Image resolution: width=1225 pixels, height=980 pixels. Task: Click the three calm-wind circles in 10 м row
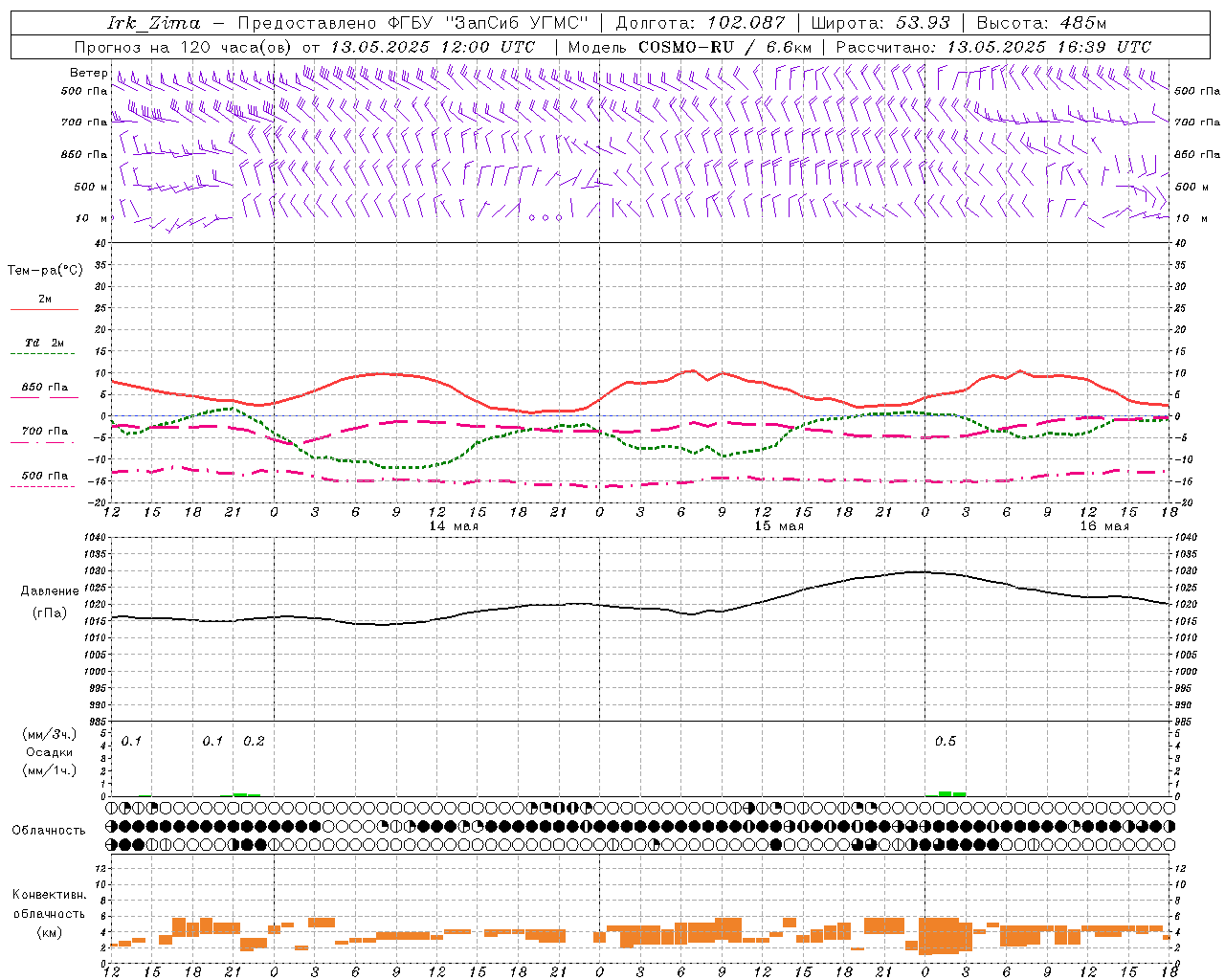point(546,218)
